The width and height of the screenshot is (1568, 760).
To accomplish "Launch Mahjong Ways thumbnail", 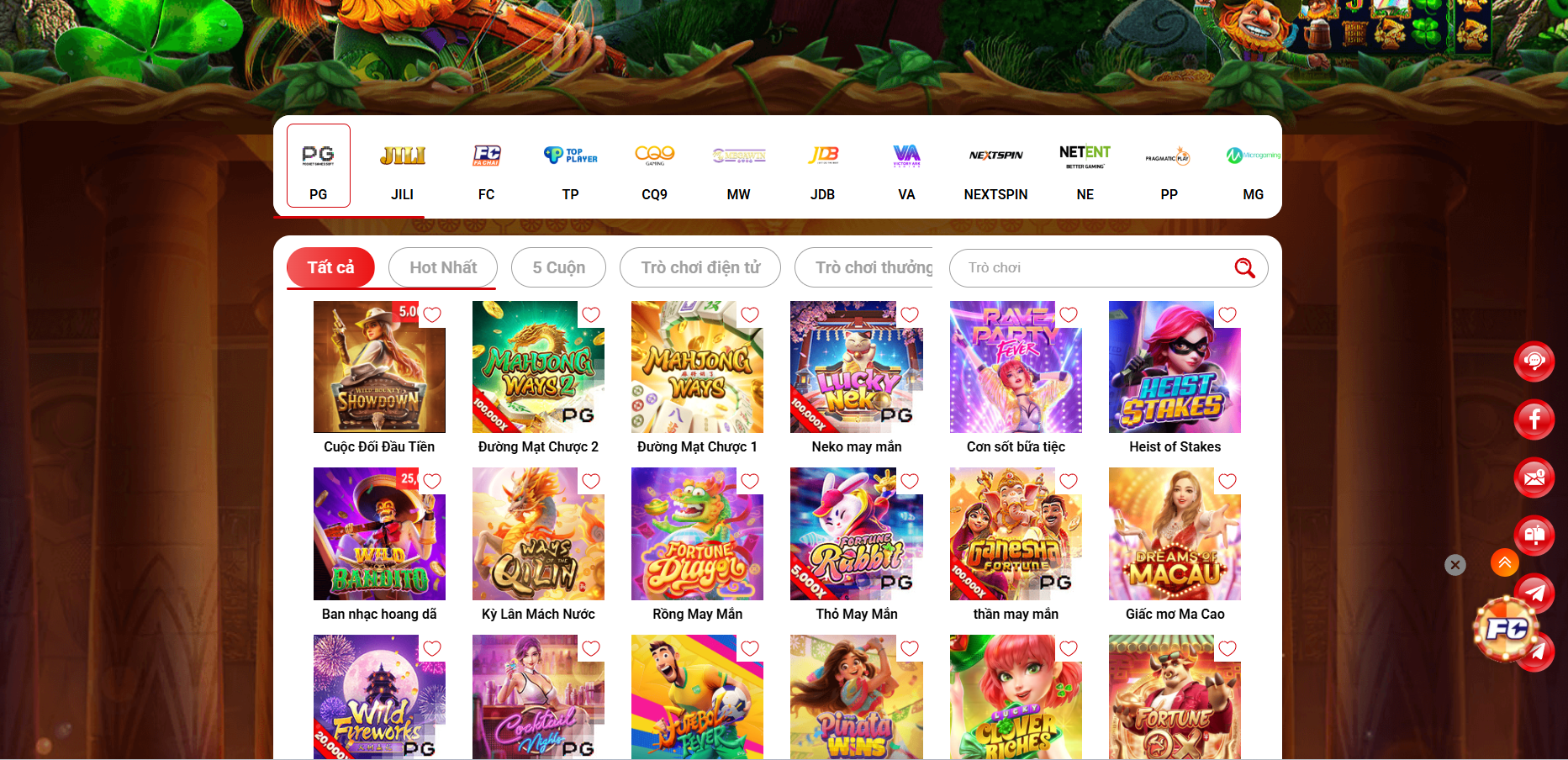I will (697, 367).
